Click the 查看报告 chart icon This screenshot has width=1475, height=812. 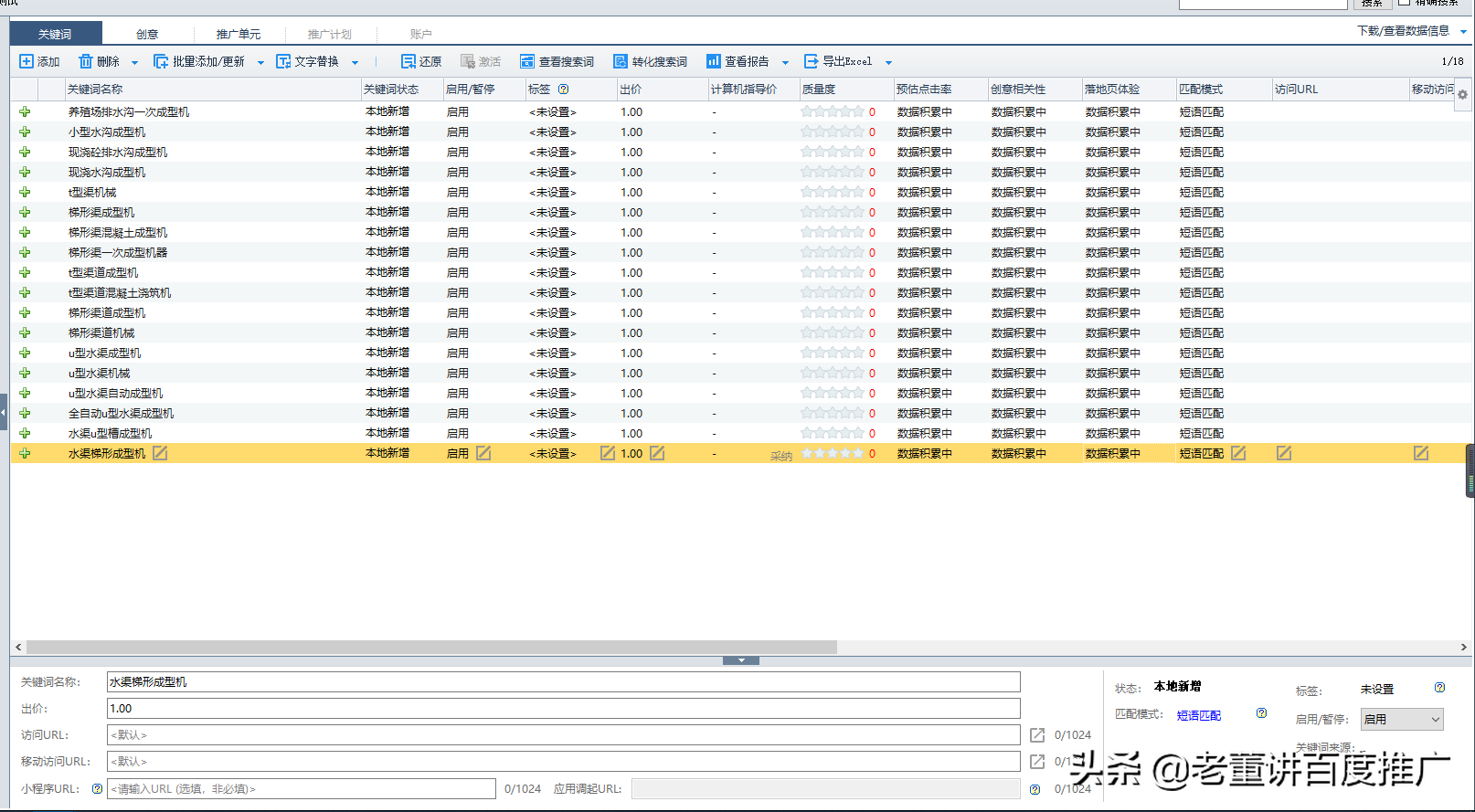point(714,61)
